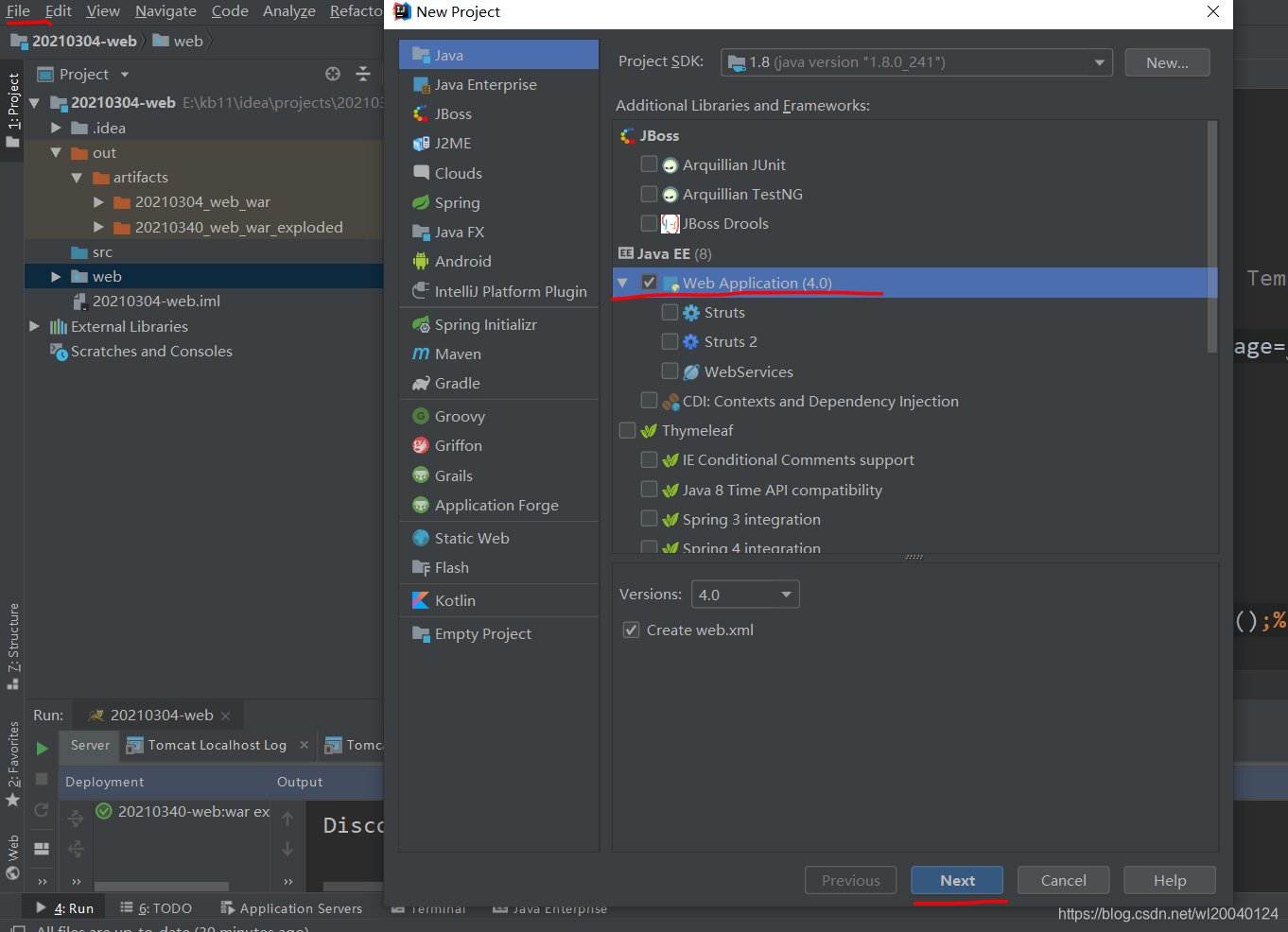Collapse Web Application tree arrow

[x=622, y=283]
